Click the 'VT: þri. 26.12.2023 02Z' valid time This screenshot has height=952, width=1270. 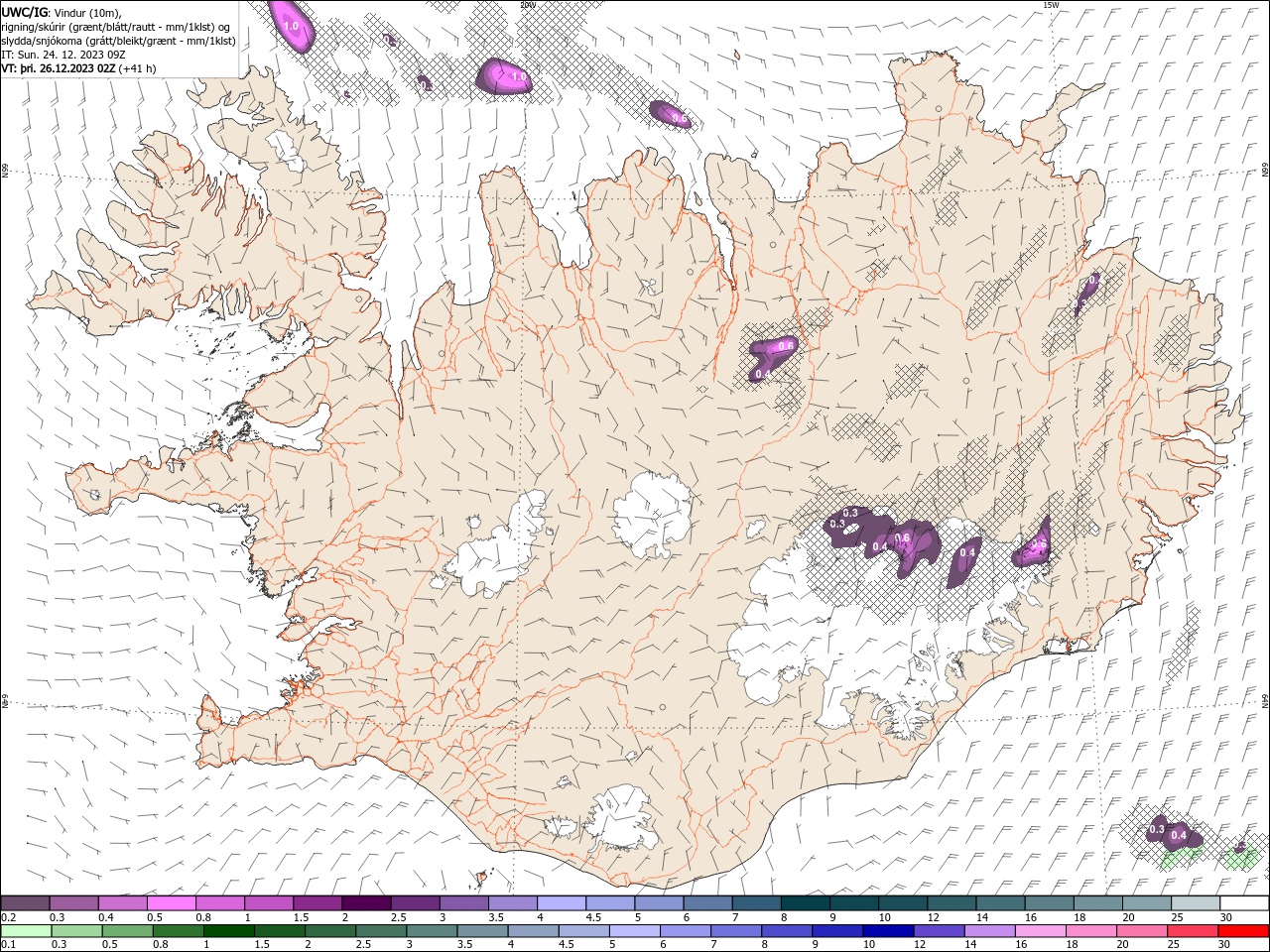tap(58, 68)
